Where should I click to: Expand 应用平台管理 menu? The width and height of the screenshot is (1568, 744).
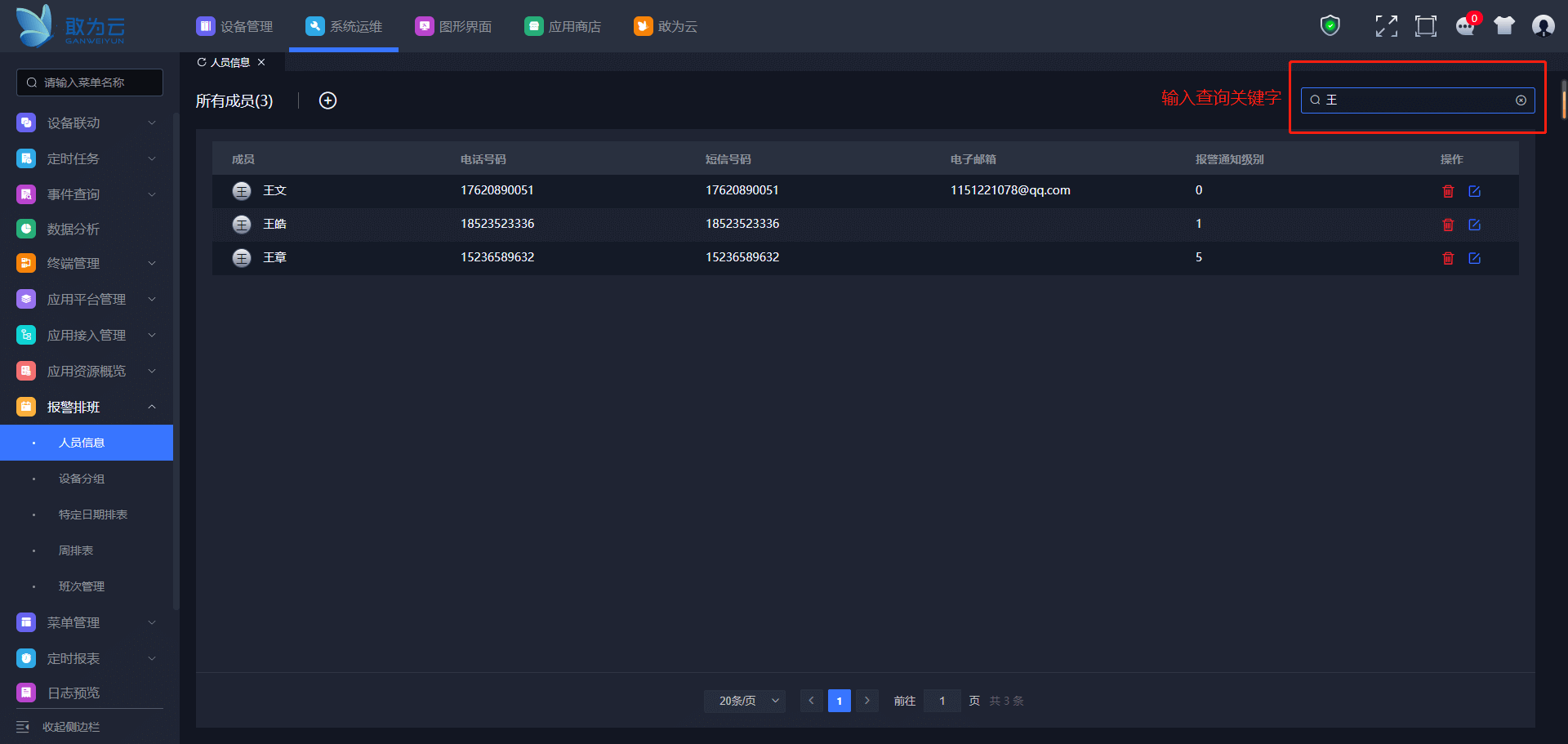pos(87,299)
